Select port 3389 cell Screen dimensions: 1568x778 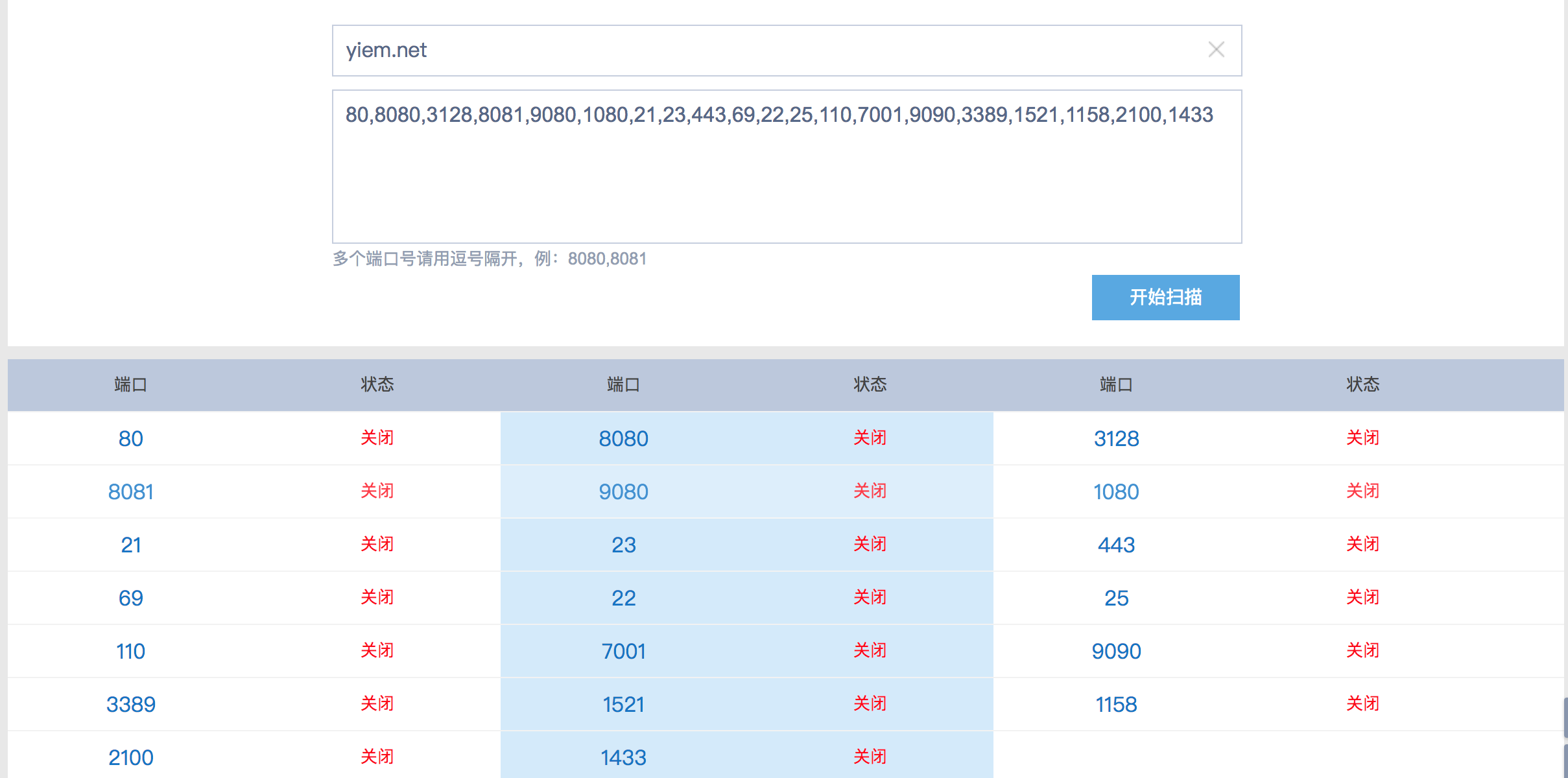coord(130,705)
